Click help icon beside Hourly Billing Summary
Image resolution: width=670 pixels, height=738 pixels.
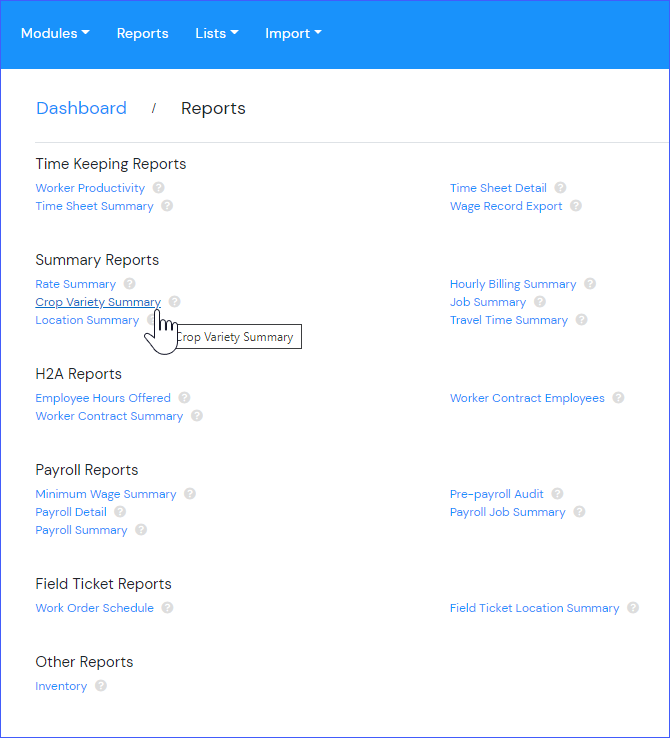tap(590, 284)
